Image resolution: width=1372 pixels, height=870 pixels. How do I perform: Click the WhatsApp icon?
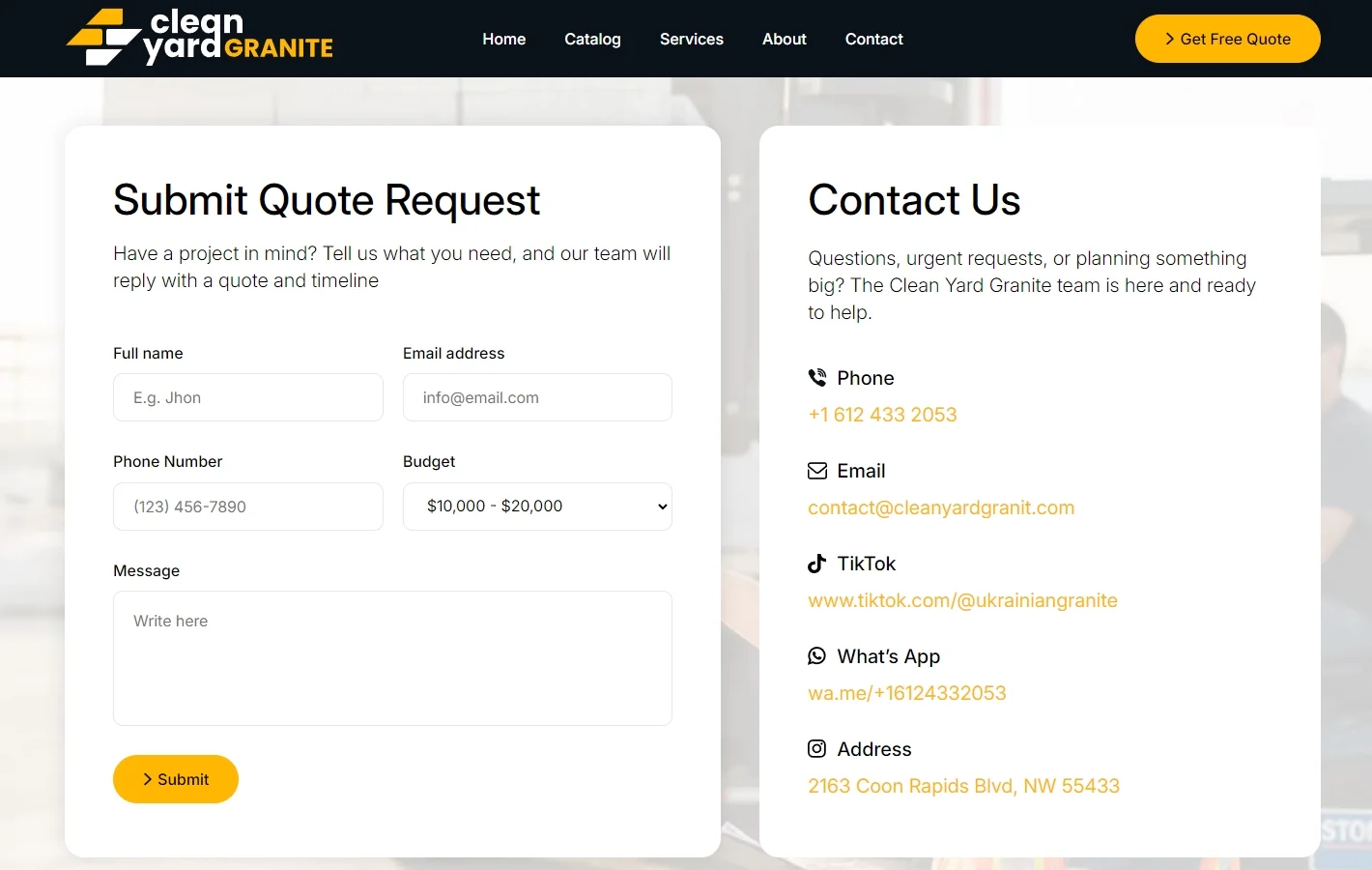pos(817,656)
